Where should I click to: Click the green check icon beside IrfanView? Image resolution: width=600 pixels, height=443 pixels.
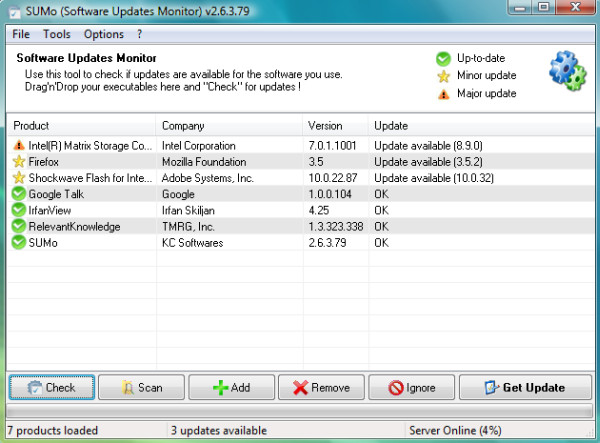point(19,210)
